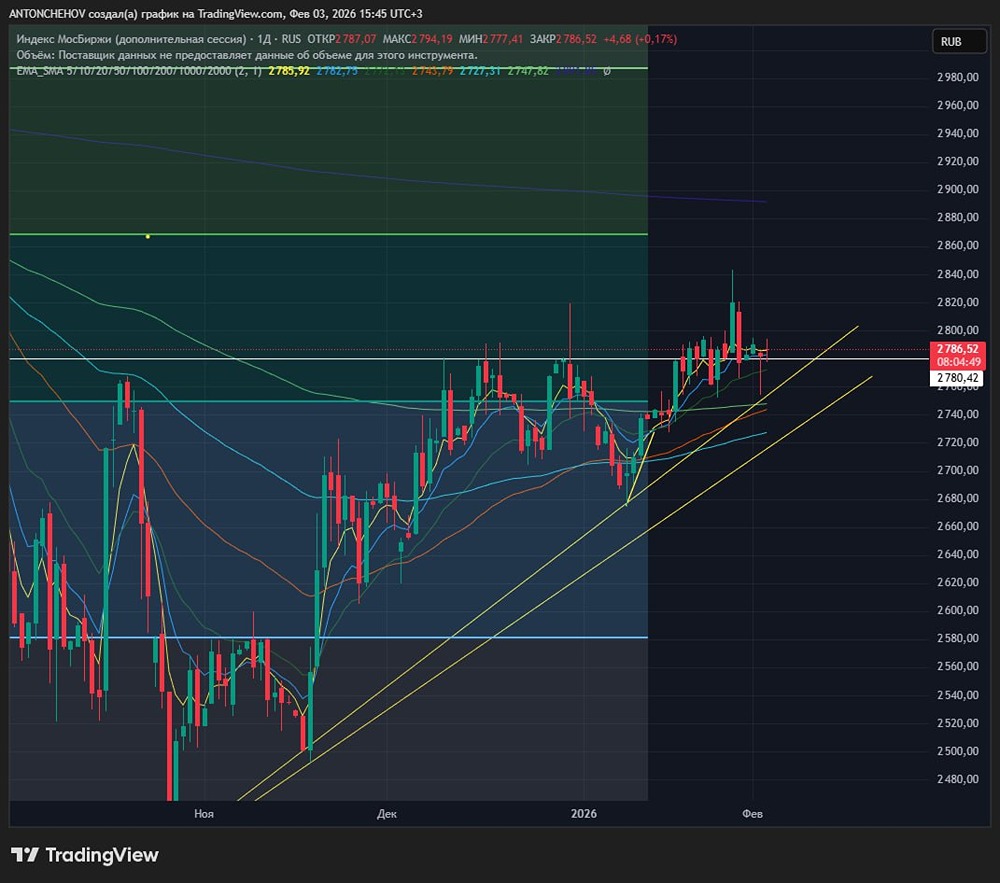The width and height of the screenshot is (1000, 883).
Task: Click the bar countdown timer 08:04:49
Action: (x=958, y=362)
